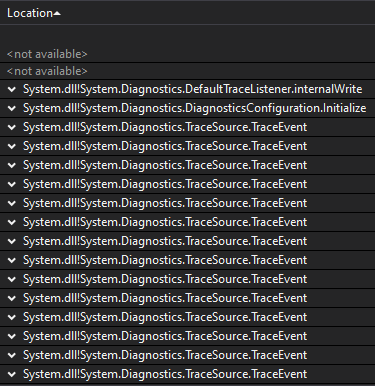Viewport: 375px width, 386px height.
Task: Expand the DefaultTraceListener.internalWrite row chevron
Action: pyautogui.click(x=12, y=89)
